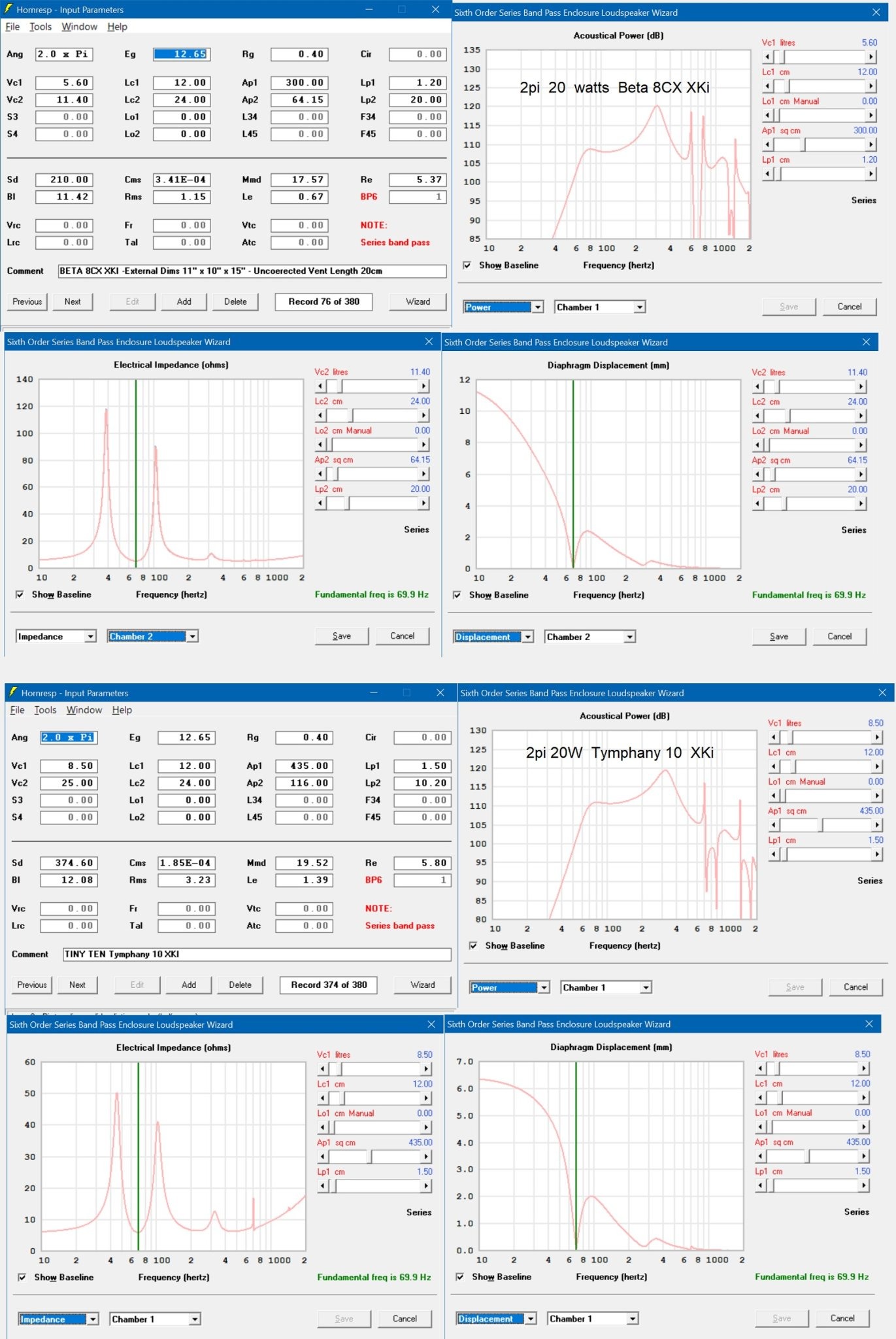Click Comment field containing TINY TEN Tymphany text
The width and height of the screenshot is (896, 1339).
point(257,955)
